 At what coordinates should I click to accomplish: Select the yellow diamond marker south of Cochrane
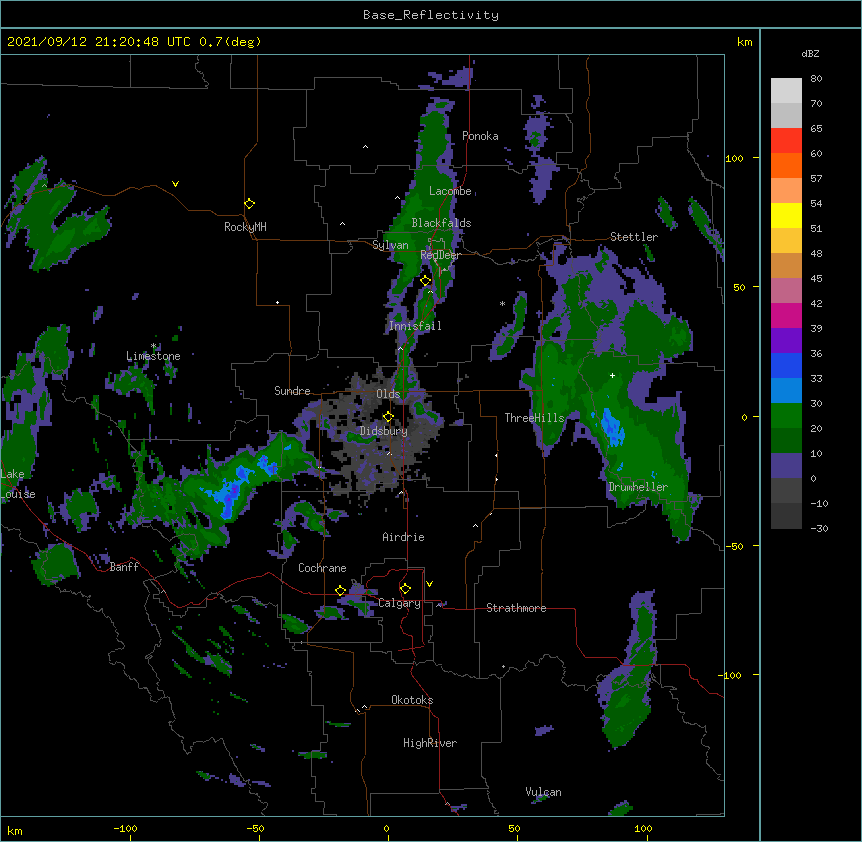point(340,591)
